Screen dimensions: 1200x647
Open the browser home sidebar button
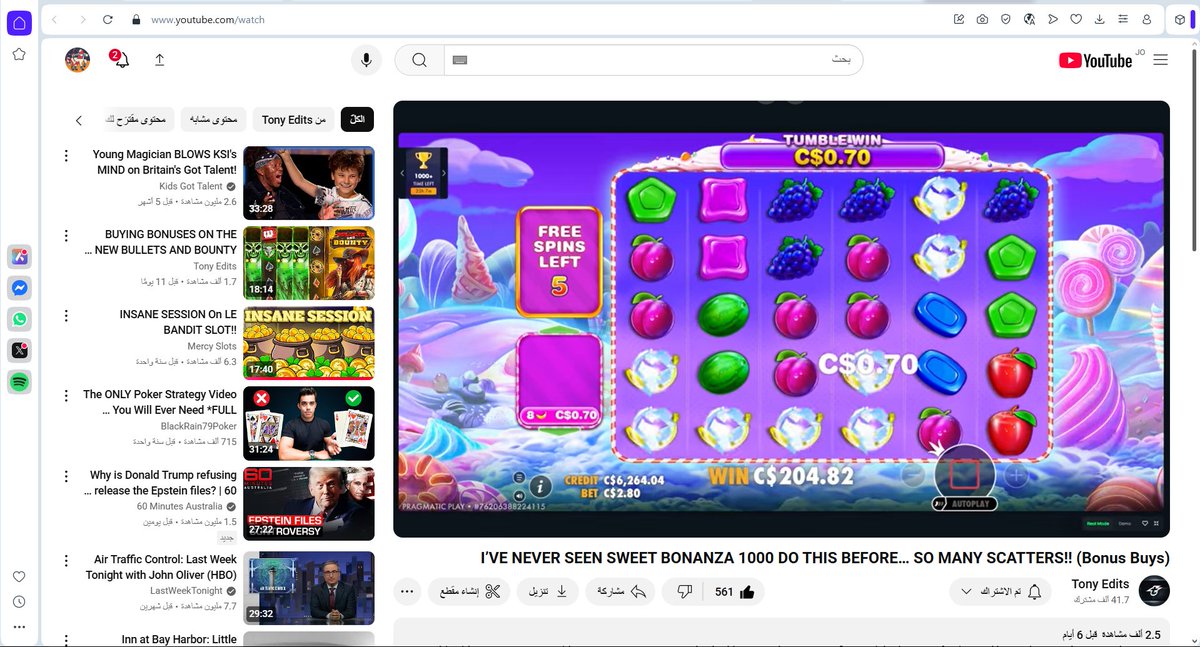[19, 23]
